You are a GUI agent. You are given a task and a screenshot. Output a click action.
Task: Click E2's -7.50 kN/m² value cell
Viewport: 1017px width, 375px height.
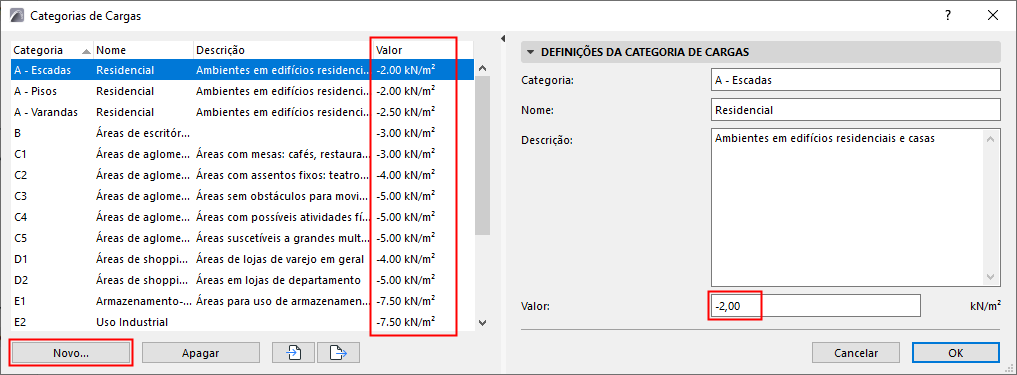click(x=405, y=322)
